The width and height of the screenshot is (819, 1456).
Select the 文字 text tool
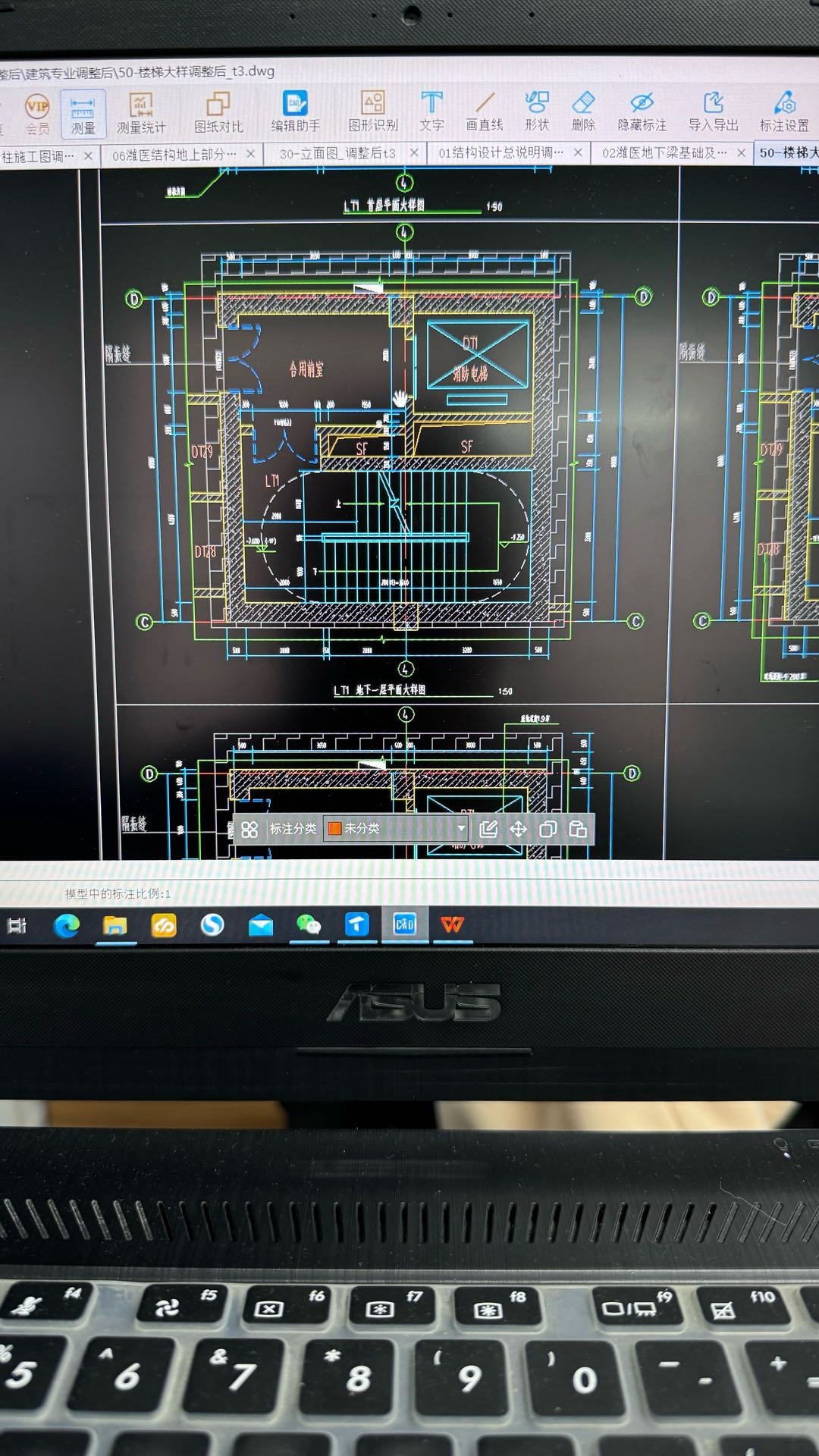(x=431, y=111)
